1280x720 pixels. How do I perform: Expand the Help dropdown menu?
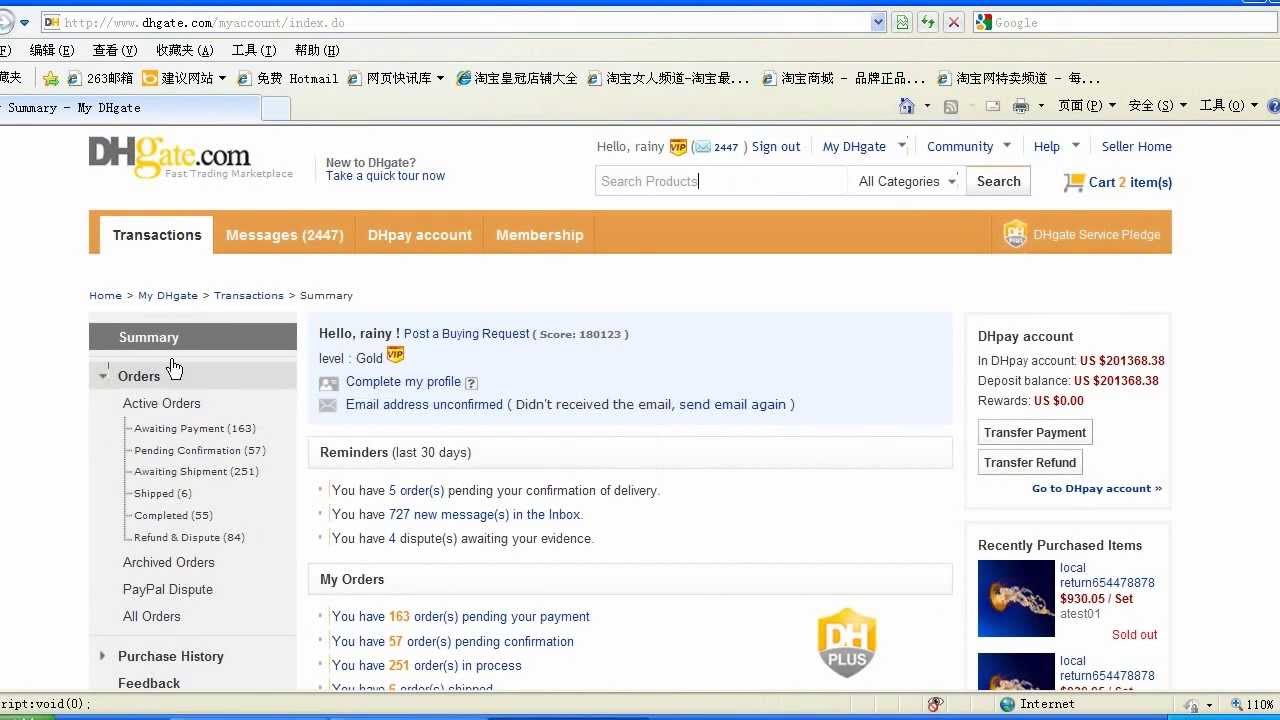pos(1076,146)
